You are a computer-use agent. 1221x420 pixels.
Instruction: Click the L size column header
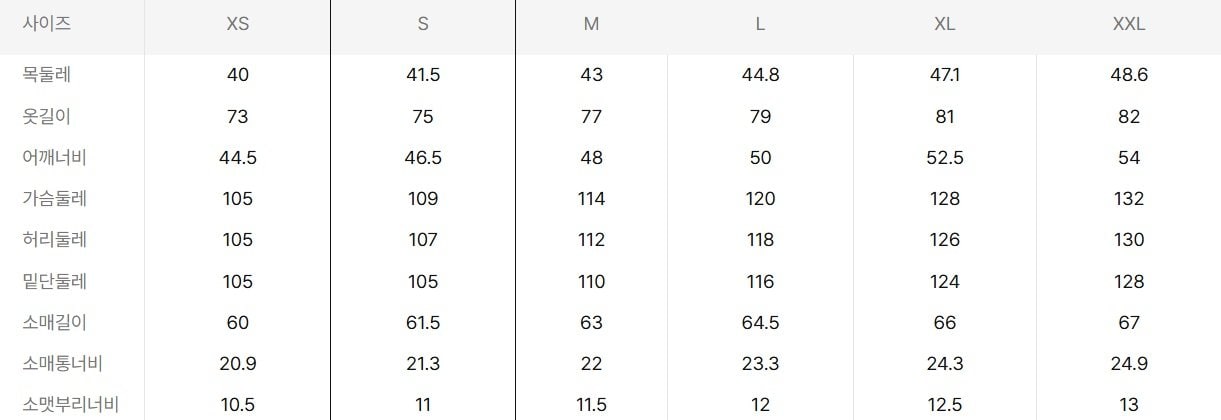[760, 25]
